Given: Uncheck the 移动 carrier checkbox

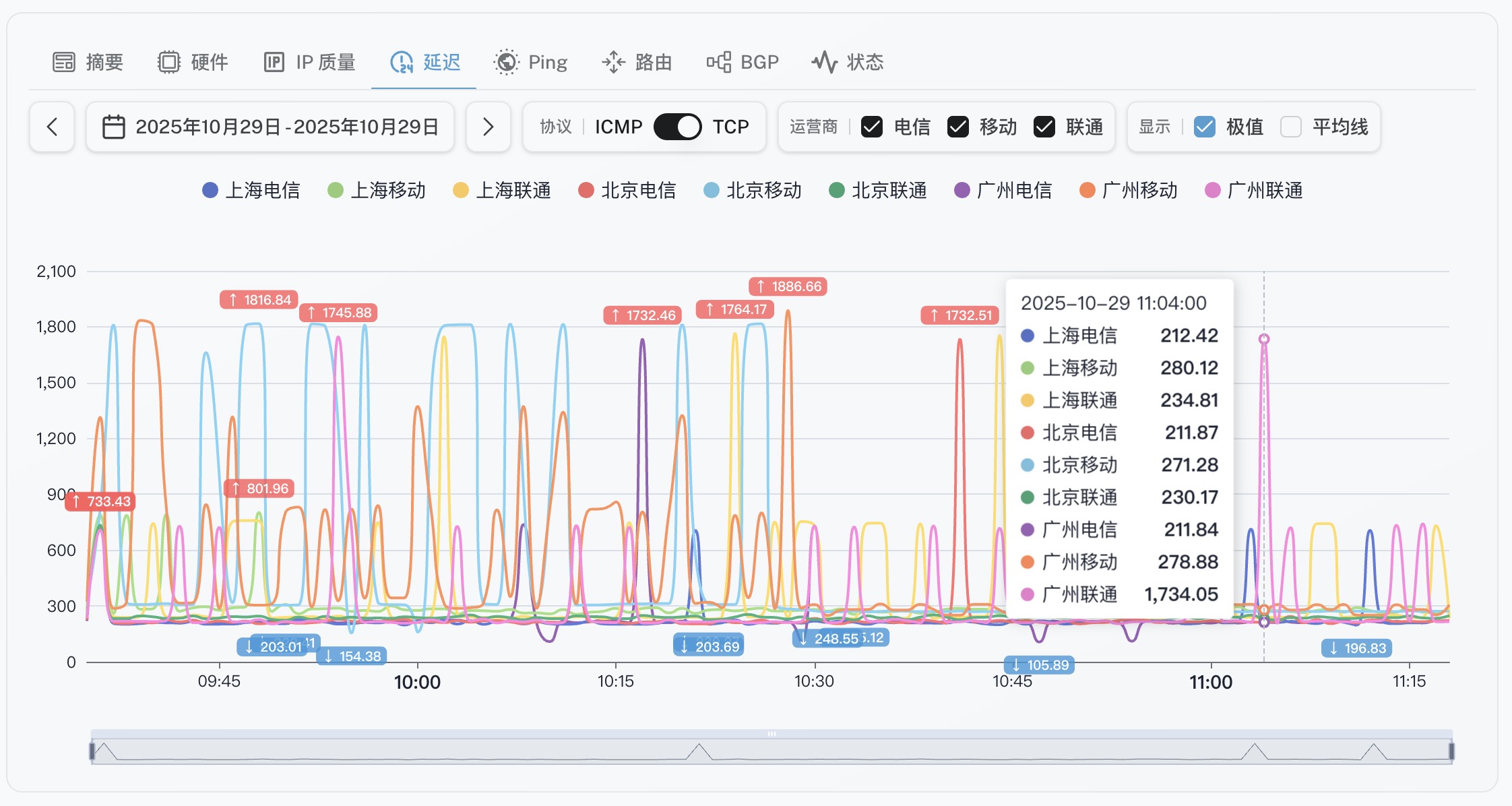Looking at the screenshot, I should point(957,127).
